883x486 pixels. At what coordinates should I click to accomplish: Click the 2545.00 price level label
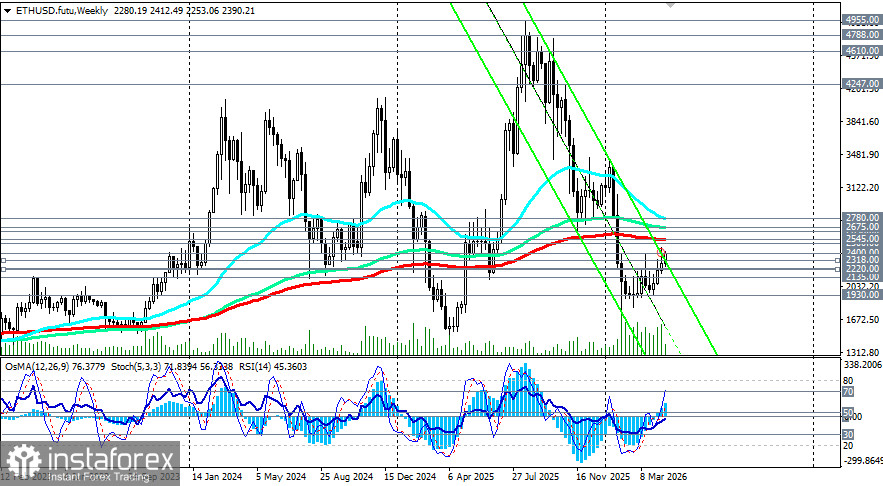tap(862, 239)
